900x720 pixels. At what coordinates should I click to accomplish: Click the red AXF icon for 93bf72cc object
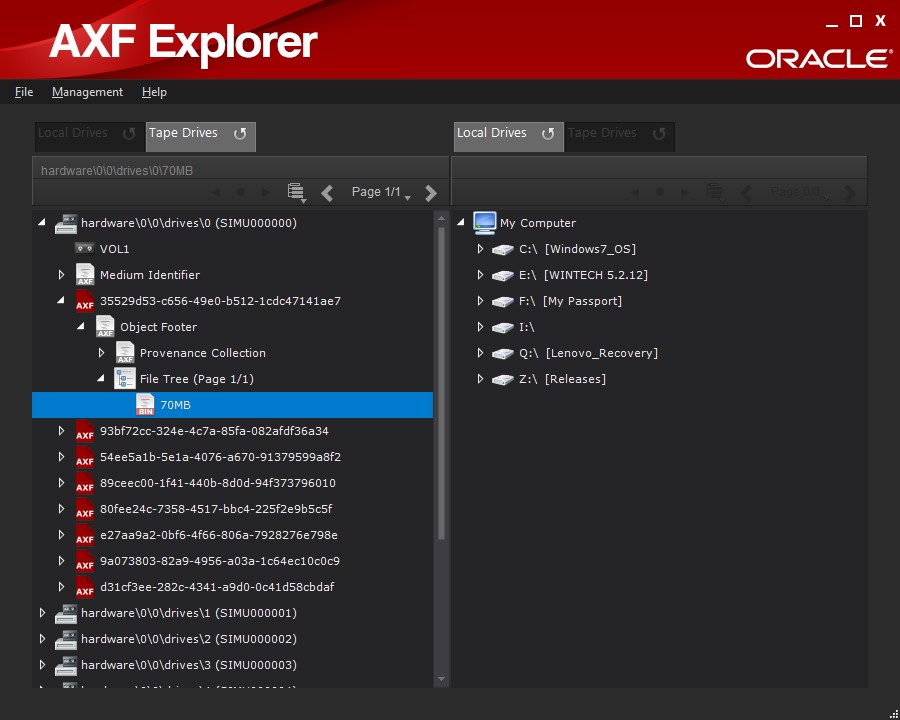click(85, 431)
